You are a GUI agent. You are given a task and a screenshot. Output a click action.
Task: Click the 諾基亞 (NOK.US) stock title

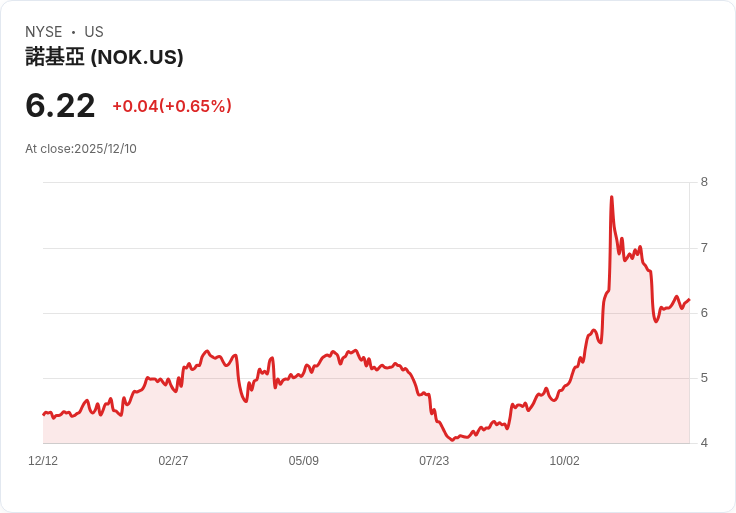[x=104, y=57]
